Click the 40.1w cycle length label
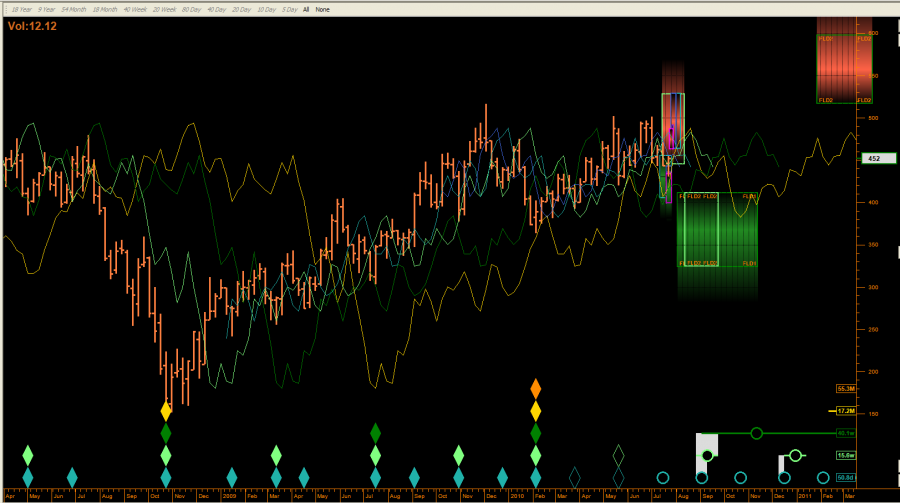 845,433
